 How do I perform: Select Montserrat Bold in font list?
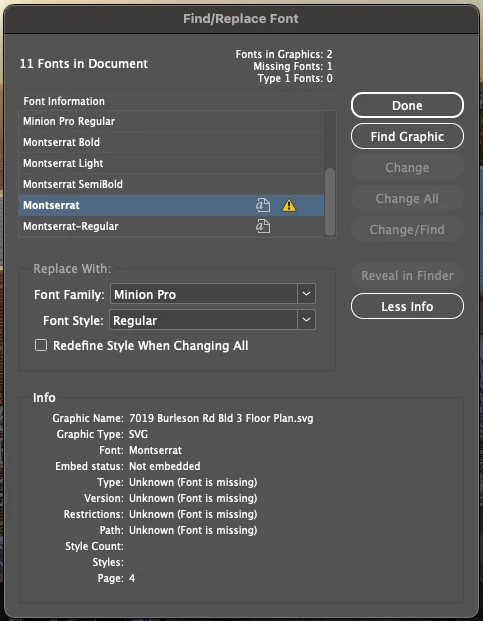171,142
